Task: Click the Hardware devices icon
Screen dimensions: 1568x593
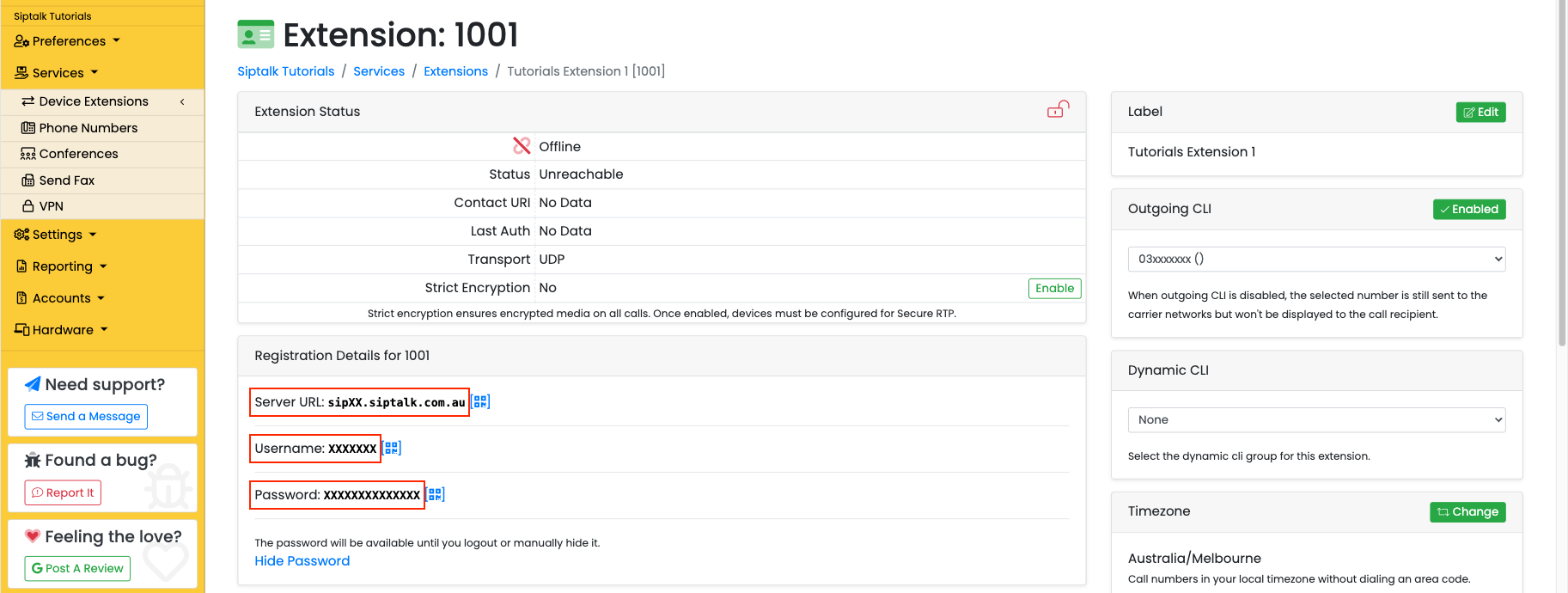Action: coord(21,330)
